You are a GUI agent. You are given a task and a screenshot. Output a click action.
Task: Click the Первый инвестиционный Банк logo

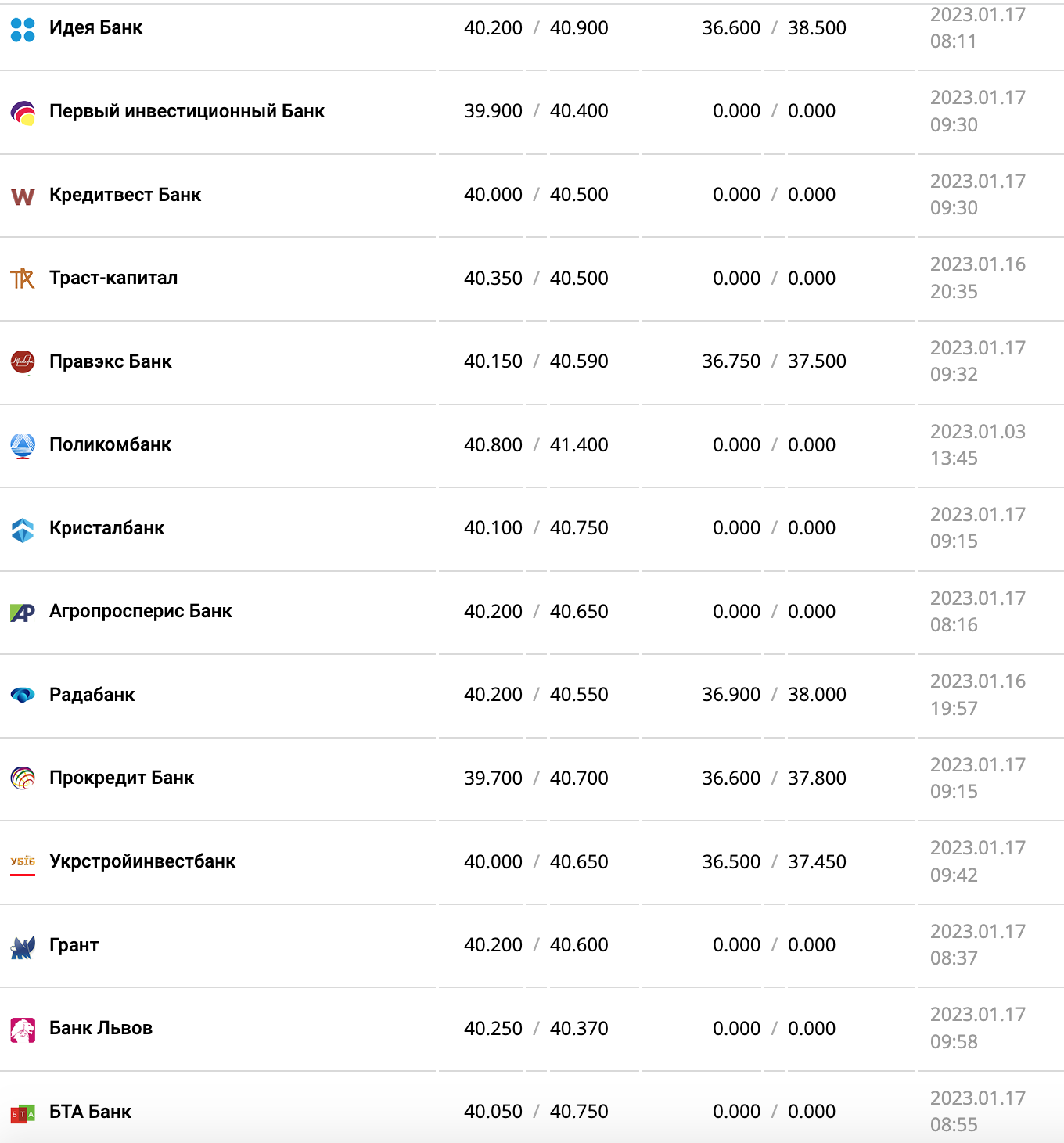tap(23, 113)
